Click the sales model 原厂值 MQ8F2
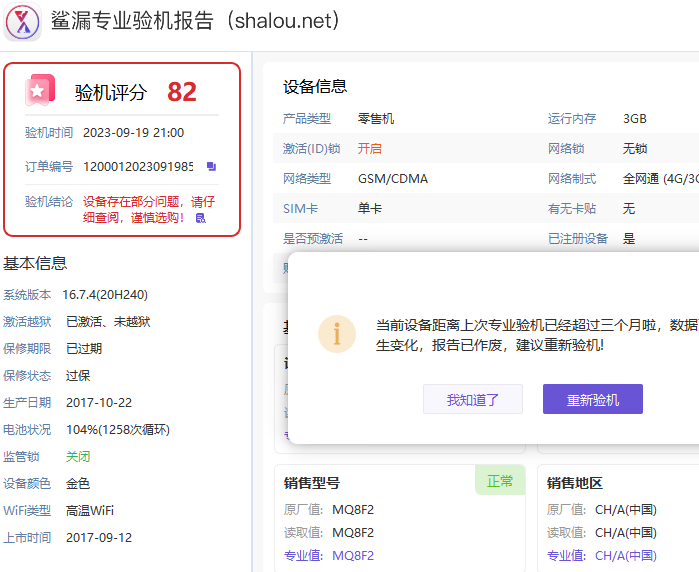 pos(353,510)
